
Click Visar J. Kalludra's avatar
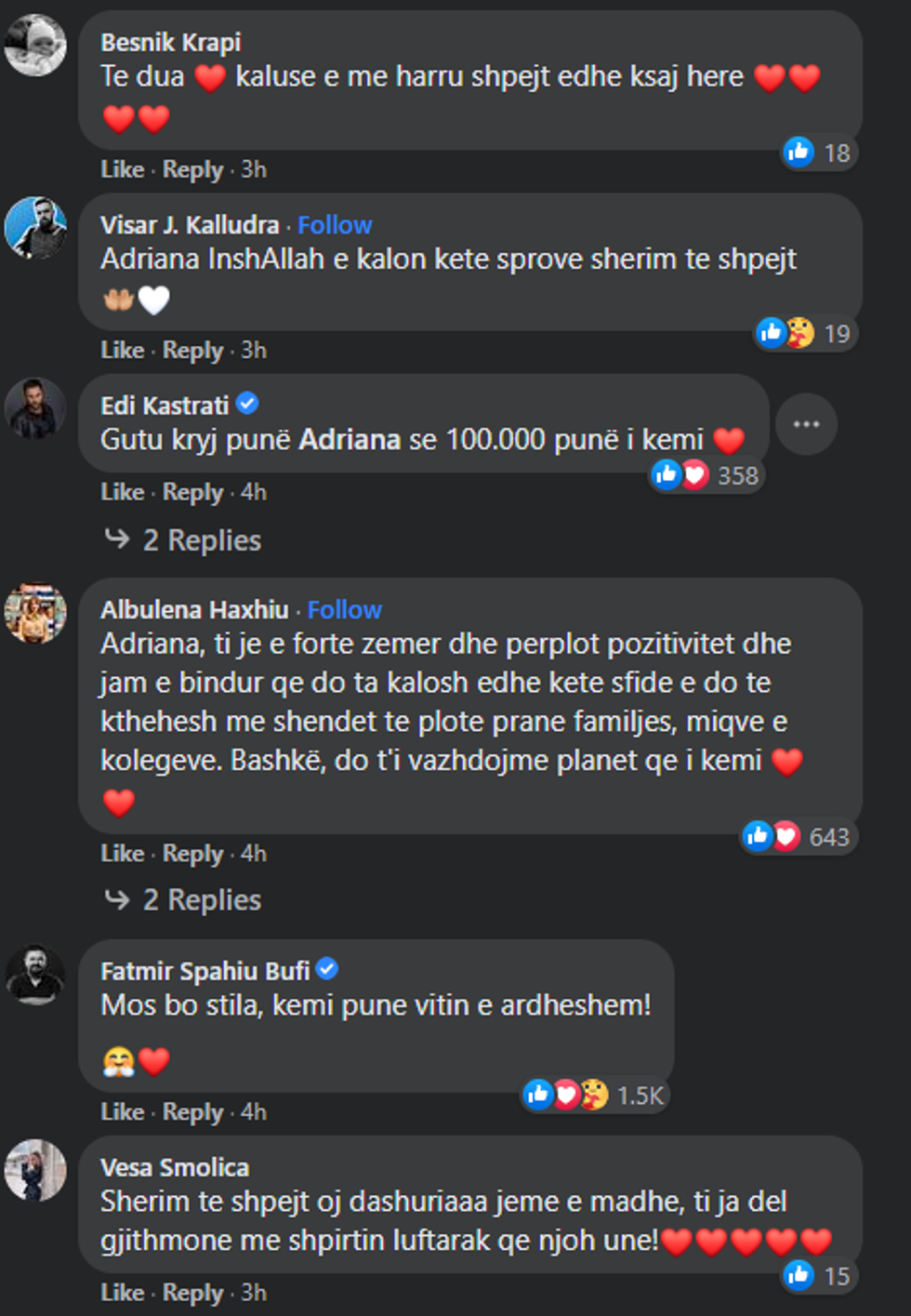coord(35,227)
